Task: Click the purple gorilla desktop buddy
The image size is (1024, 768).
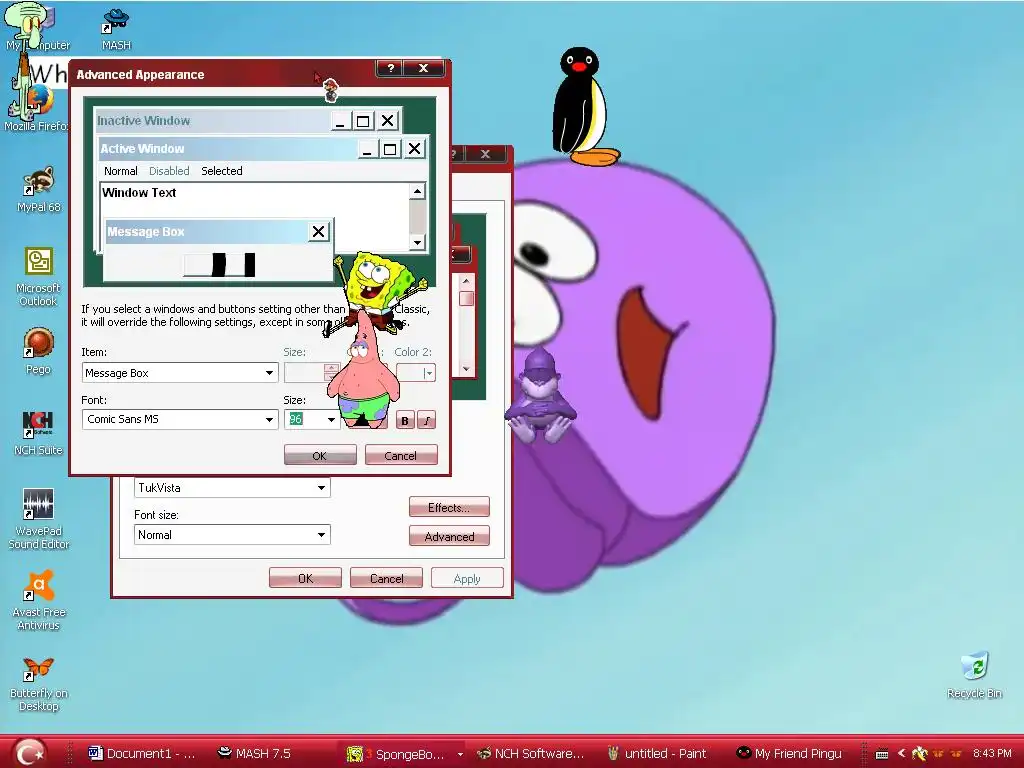Action: coord(541,394)
